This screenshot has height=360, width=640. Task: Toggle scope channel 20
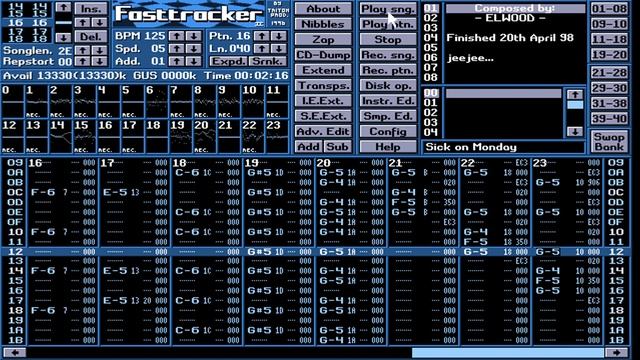click(204, 136)
